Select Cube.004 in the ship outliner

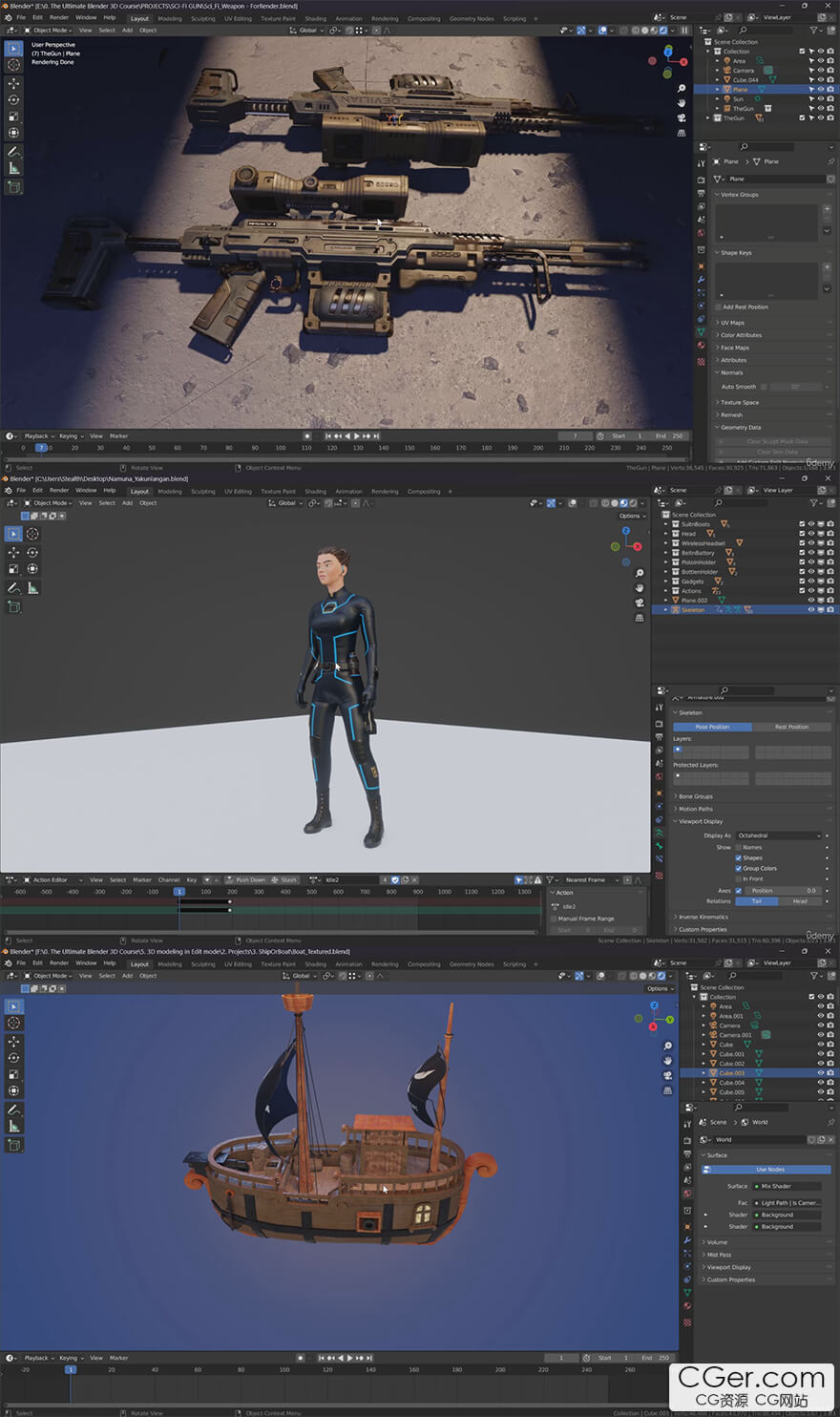coord(731,1083)
